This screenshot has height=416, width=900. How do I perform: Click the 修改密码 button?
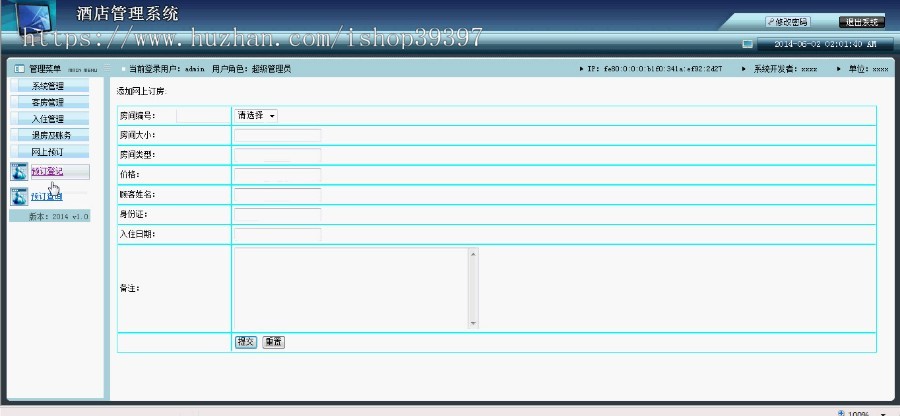pos(788,22)
